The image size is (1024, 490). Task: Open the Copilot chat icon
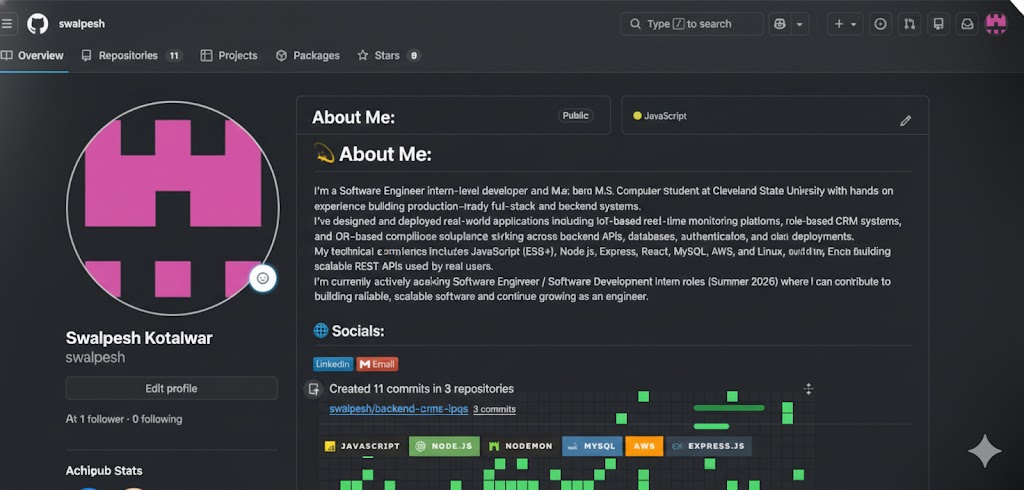tap(779, 24)
